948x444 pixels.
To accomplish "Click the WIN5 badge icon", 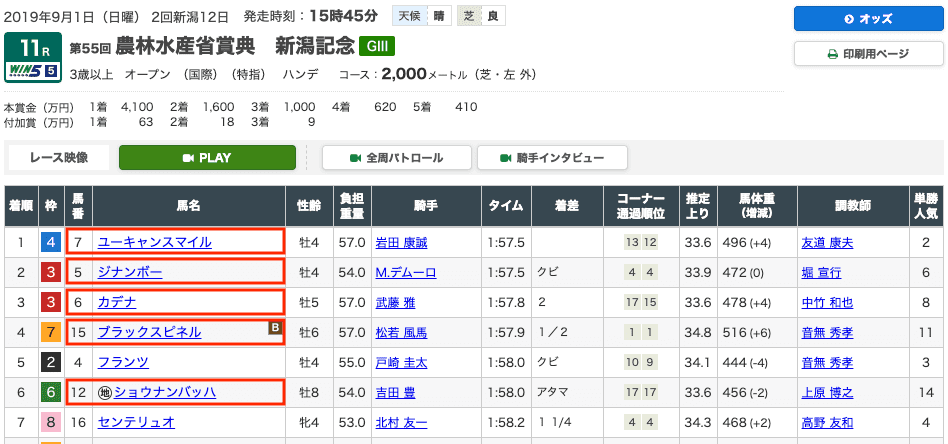I will [x=33, y=72].
